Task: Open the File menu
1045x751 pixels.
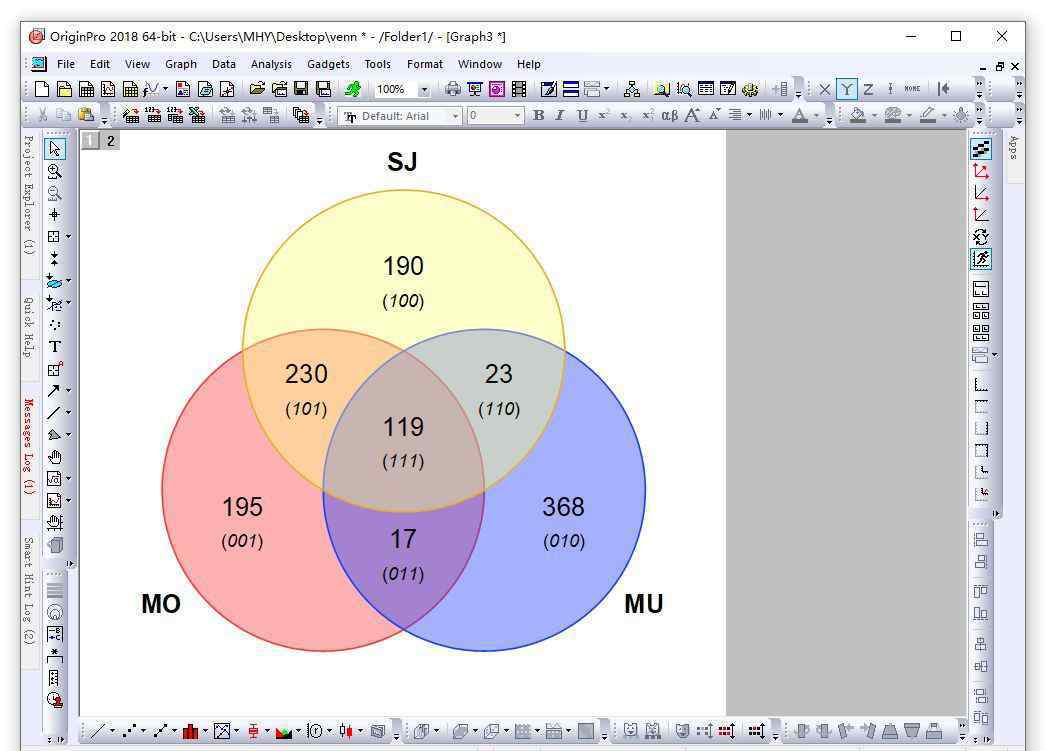Action: [x=66, y=64]
